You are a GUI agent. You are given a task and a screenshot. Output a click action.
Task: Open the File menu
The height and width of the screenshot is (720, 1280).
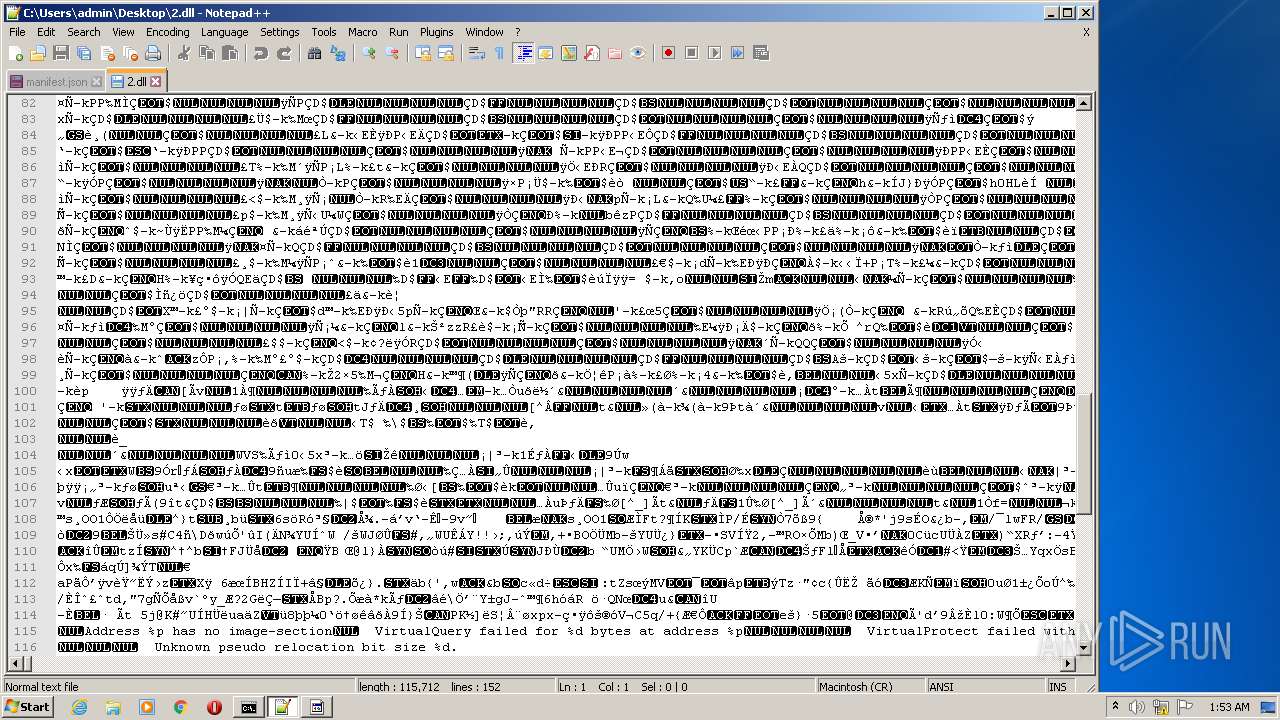pos(17,32)
